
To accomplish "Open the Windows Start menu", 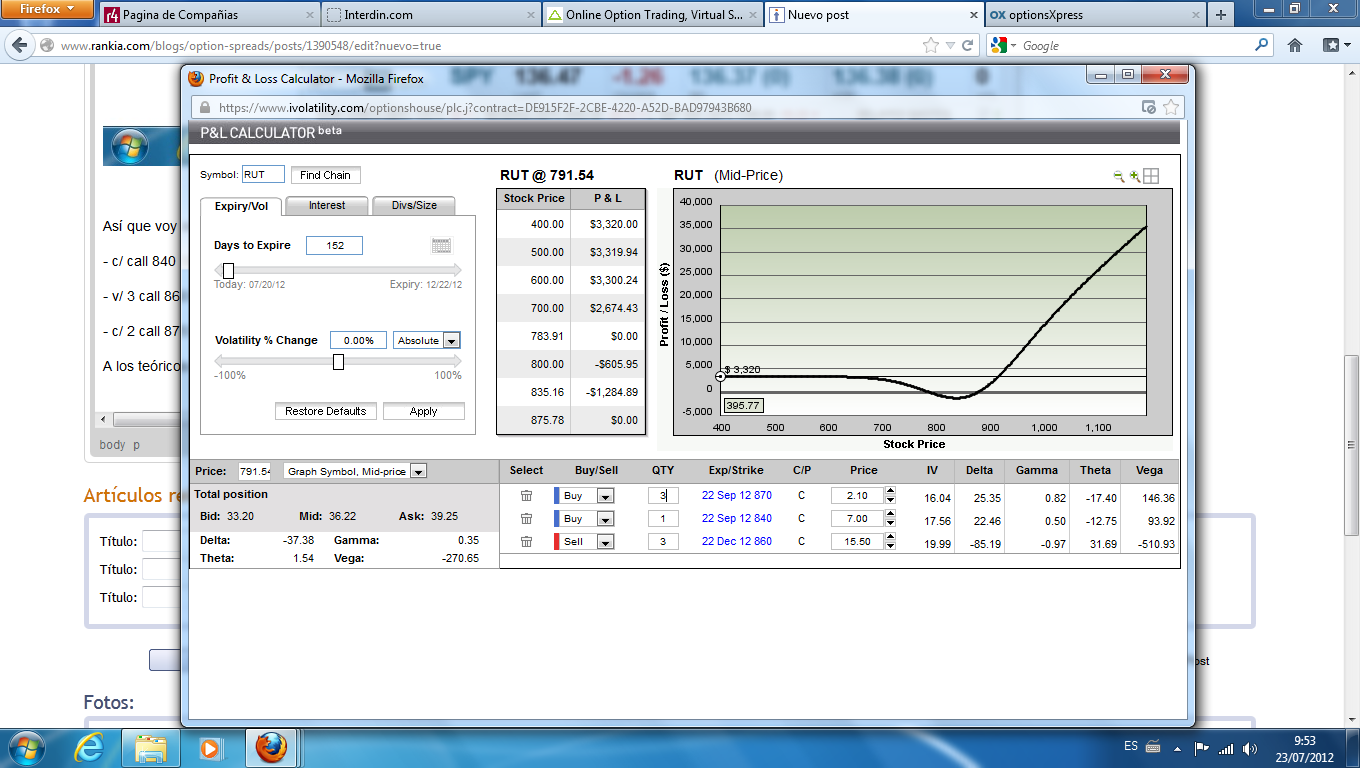I will (x=27, y=747).
